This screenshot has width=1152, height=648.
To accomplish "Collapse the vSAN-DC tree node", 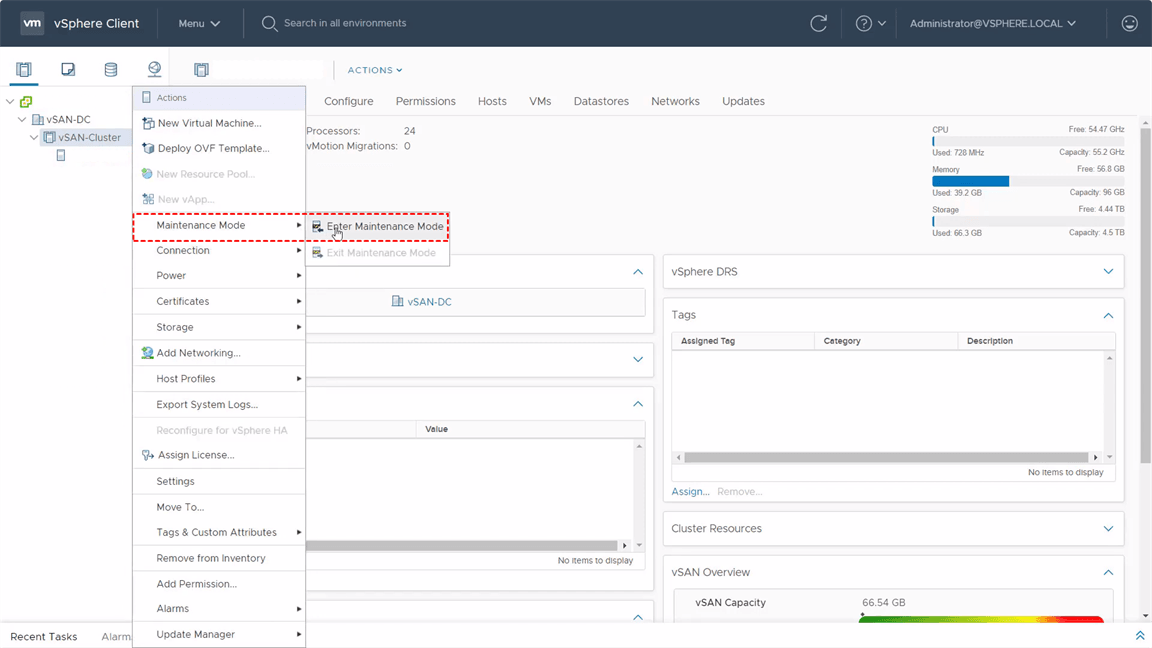I will (22, 120).
